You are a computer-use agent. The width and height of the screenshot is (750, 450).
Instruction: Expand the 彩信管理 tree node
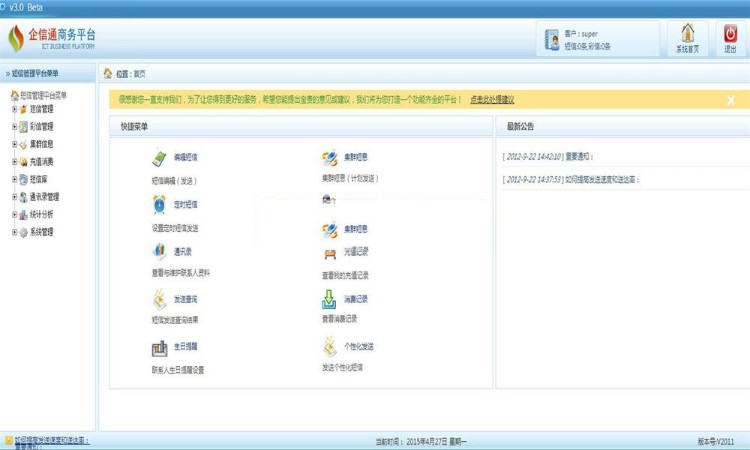14,127
